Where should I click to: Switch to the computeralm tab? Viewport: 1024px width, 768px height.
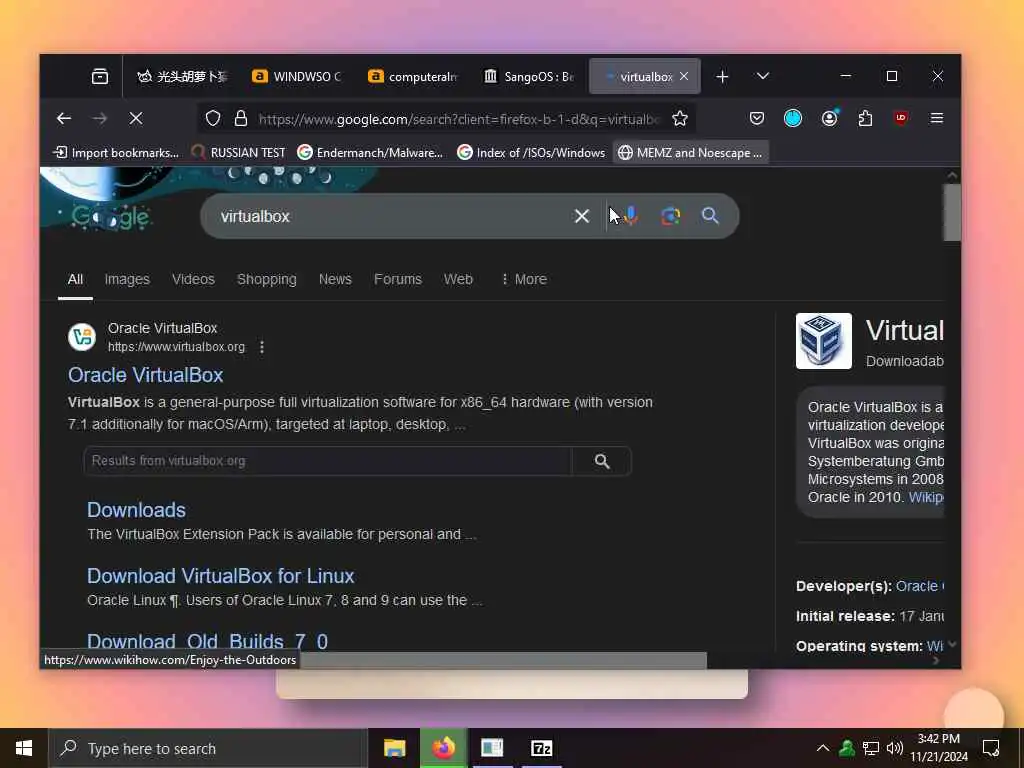pos(413,76)
